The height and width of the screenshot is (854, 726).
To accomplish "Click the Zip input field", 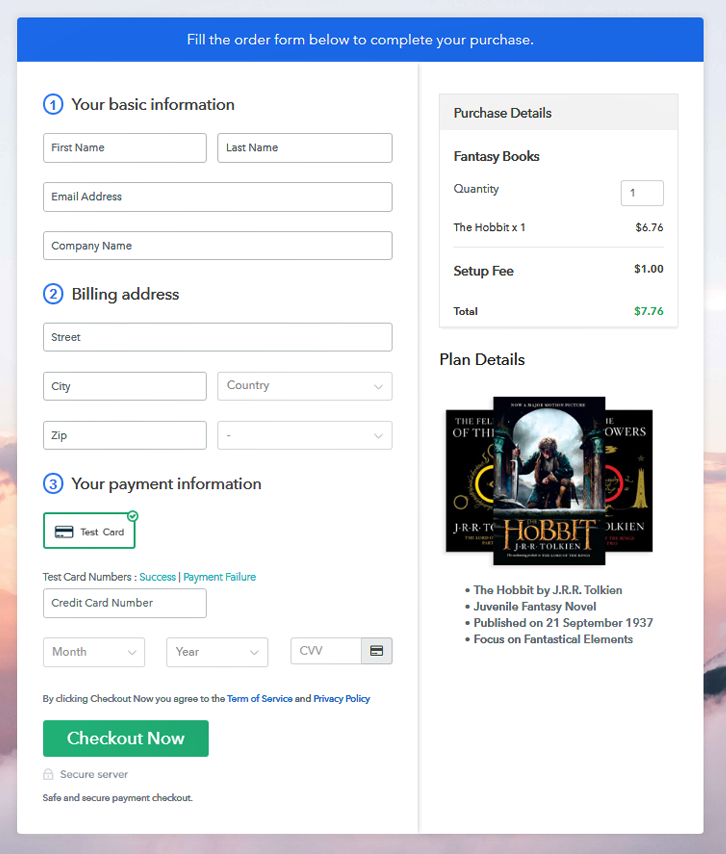I will coord(125,435).
